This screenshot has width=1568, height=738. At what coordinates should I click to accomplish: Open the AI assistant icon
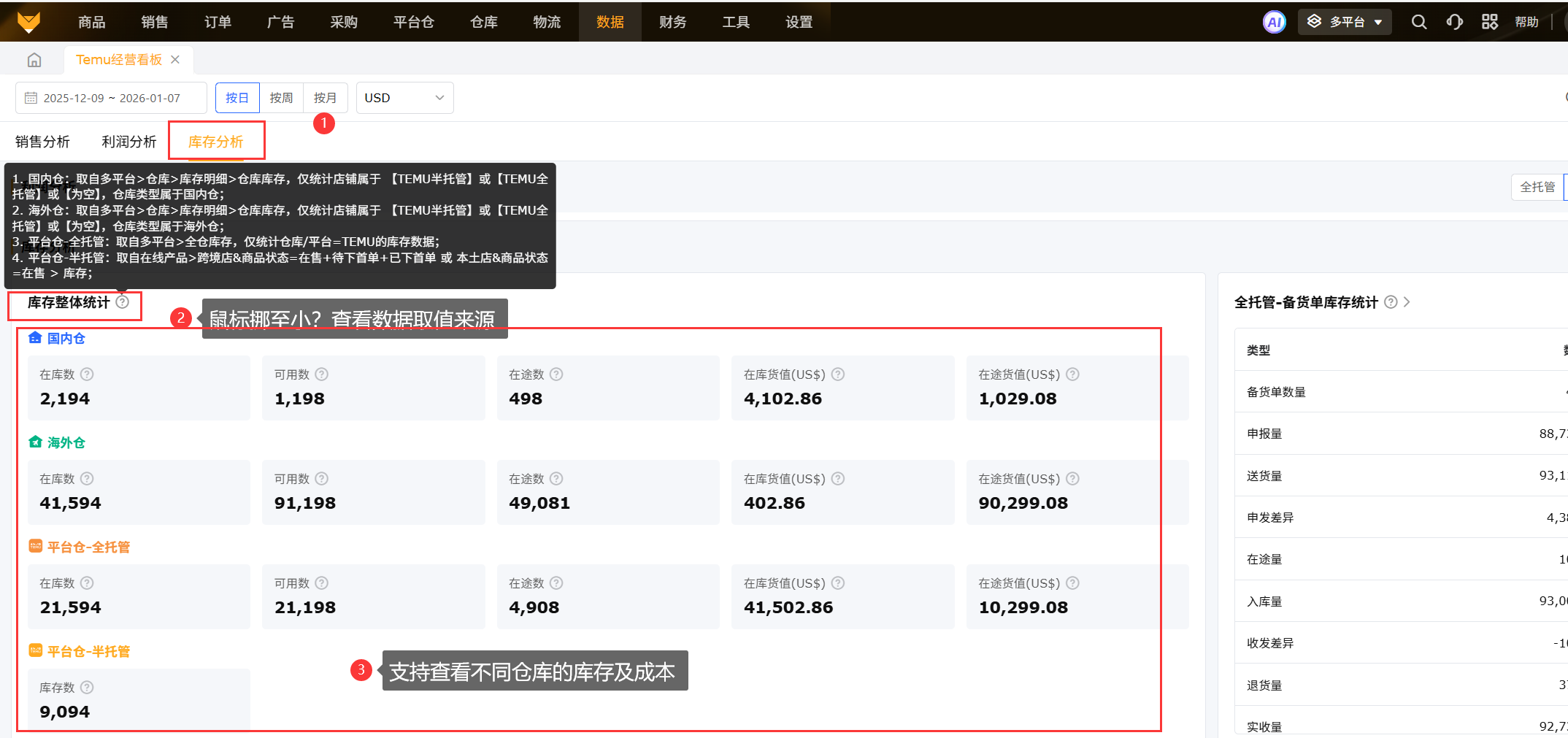tap(1274, 22)
